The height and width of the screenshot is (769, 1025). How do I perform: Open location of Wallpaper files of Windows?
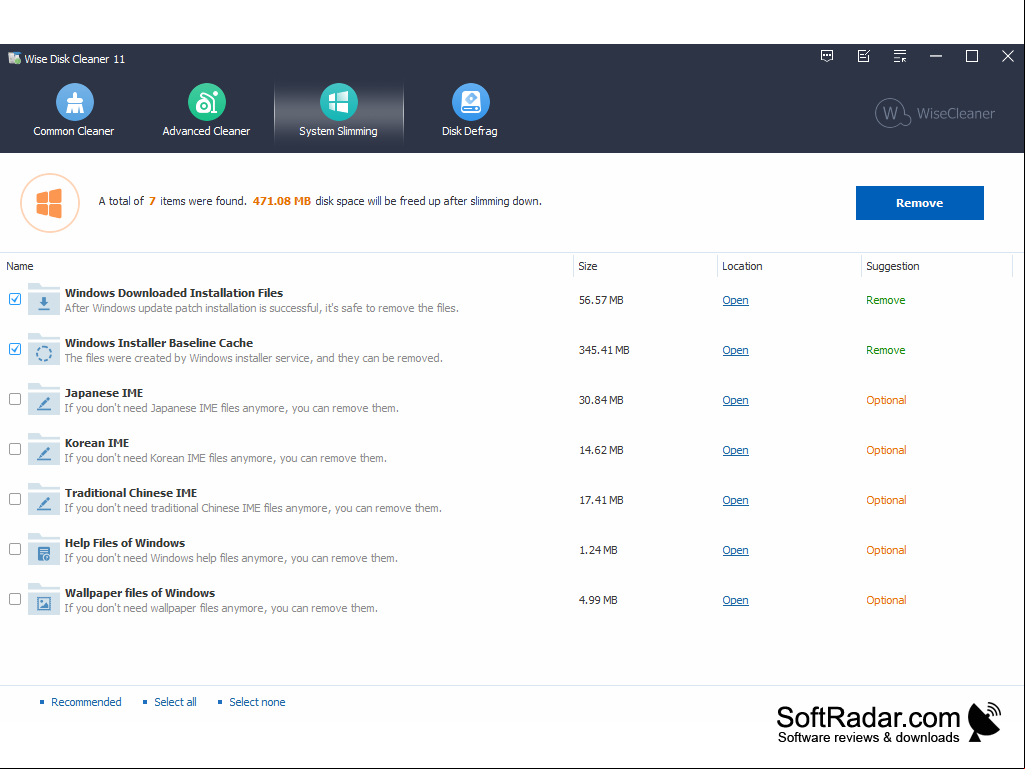click(735, 600)
